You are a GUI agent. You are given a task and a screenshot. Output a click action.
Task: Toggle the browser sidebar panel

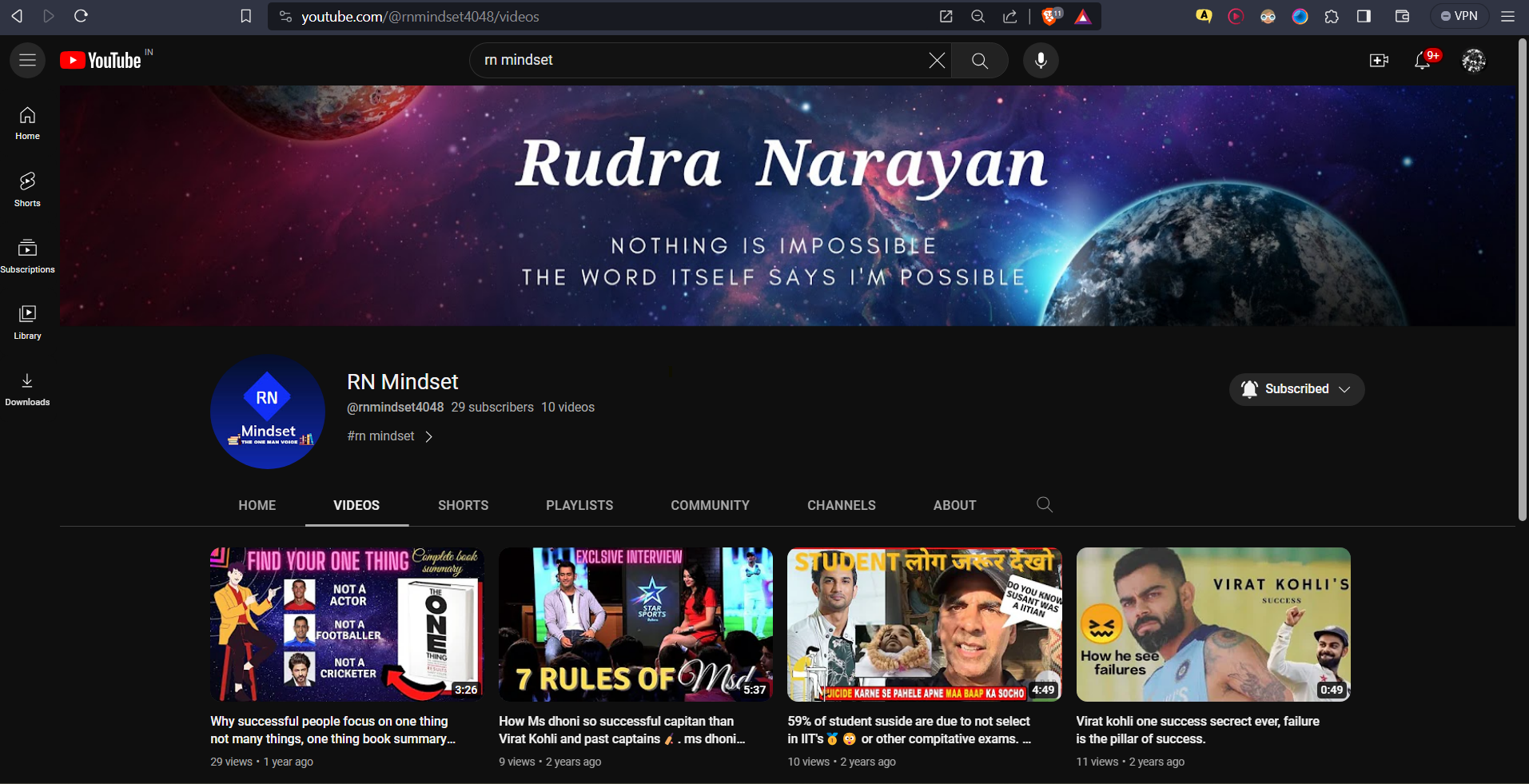(x=1364, y=16)
